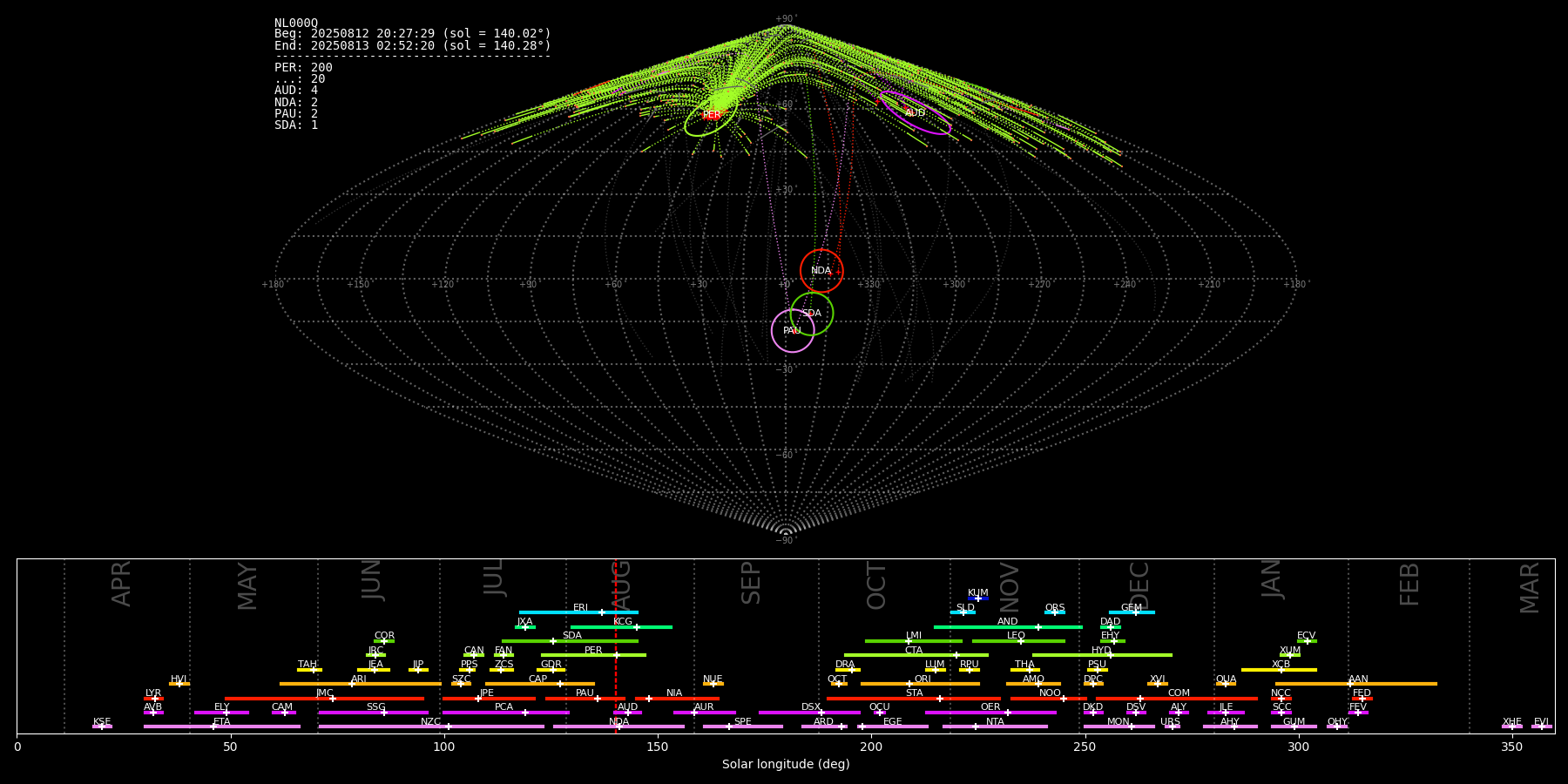This screenshot has height=784, width=1568.
Task: Click the '+90°' latitude label atop sky map
Action: (x=786, y=19)
